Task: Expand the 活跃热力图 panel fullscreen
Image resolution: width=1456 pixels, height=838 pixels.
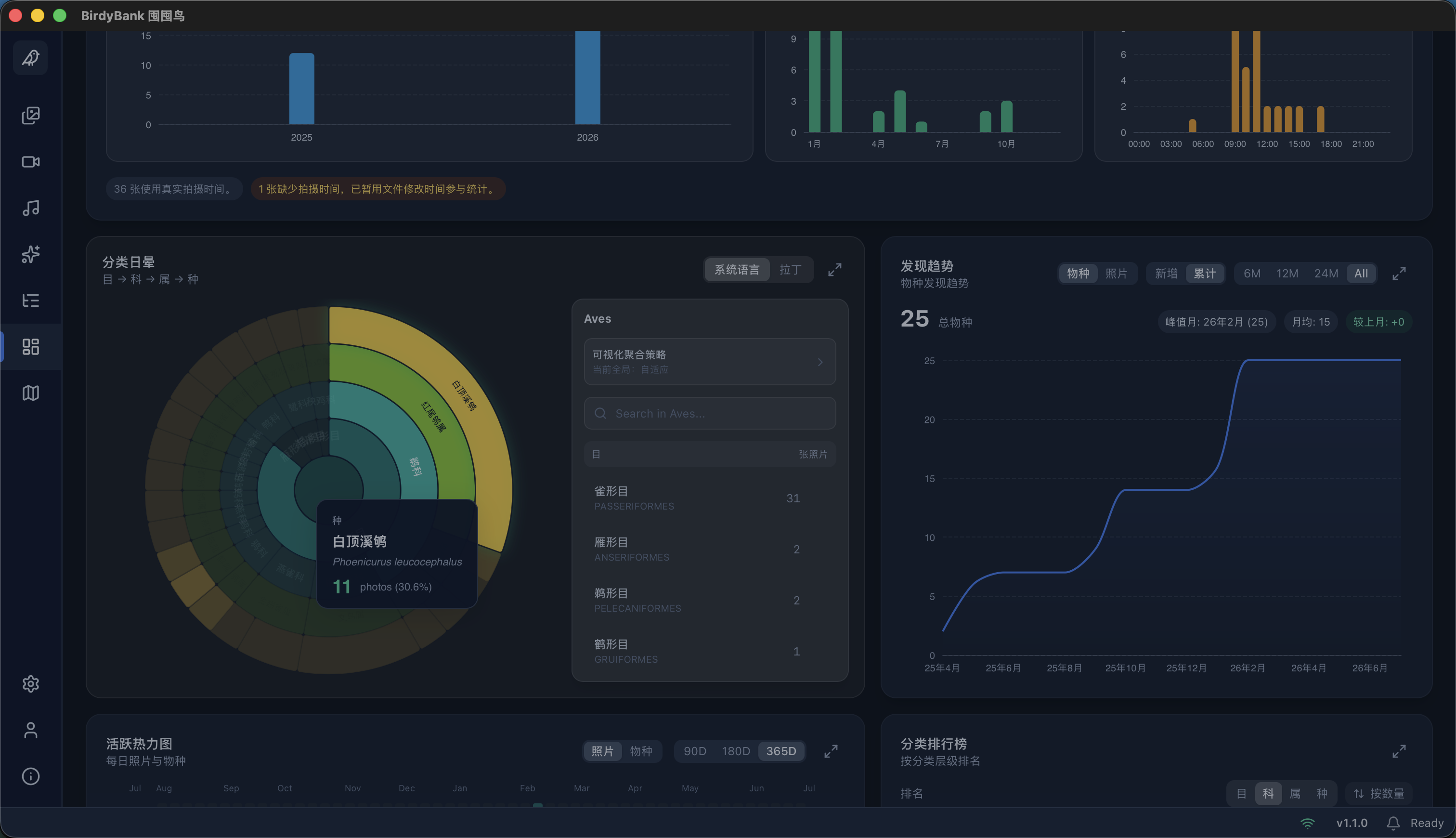Action: pos(831,751)
